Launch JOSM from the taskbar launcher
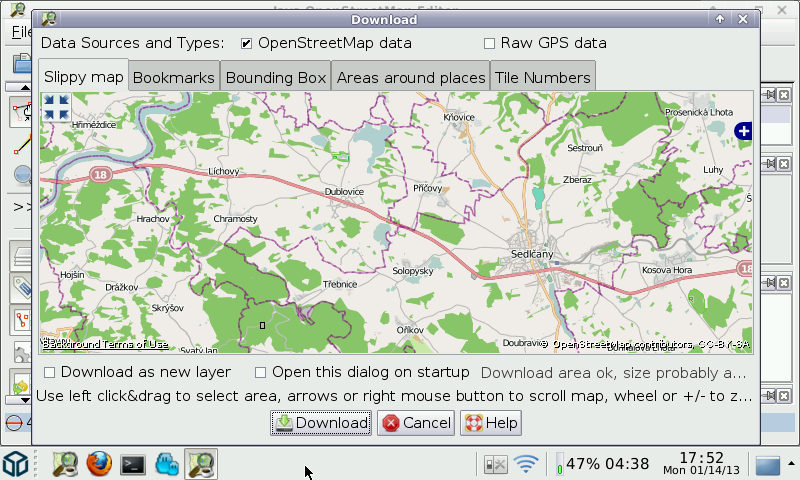800x480 pixels. point(65,464)
